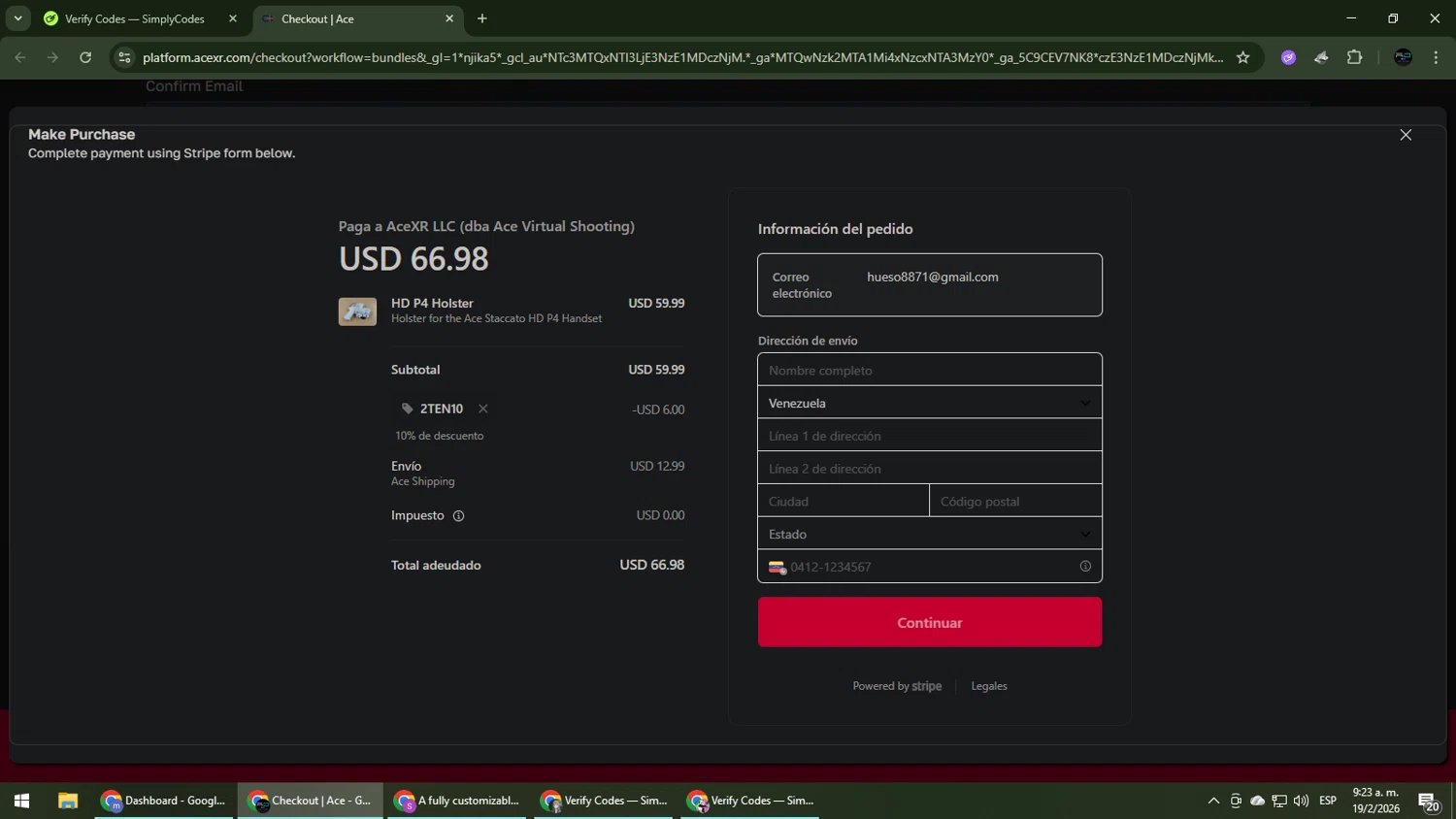Expand the Estado dropdown
The height and width of the screenshot is (819, 1456).
(930, 534)
